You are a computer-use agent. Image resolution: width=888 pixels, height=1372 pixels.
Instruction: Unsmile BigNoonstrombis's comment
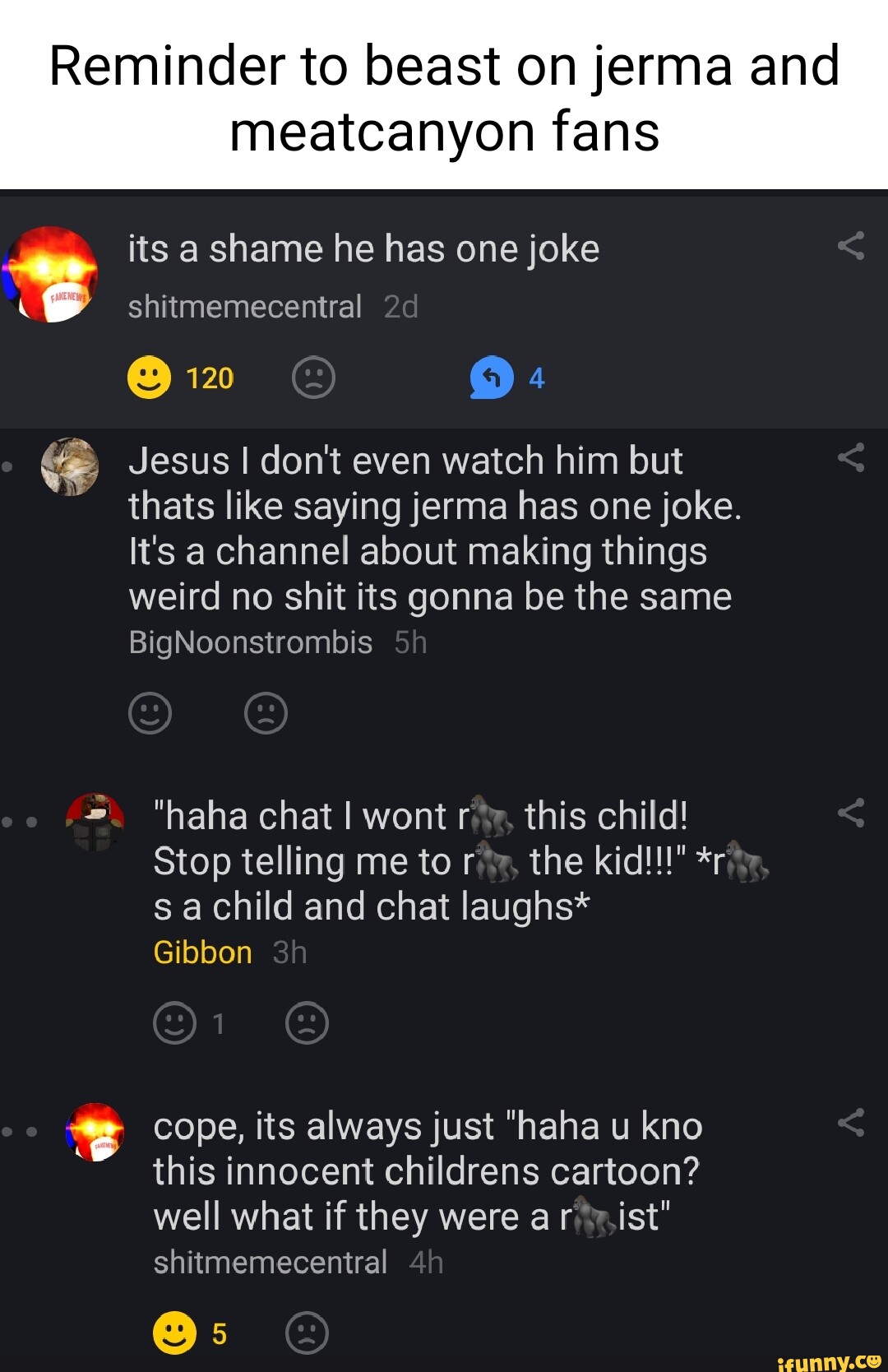click(x=266, y=712)
